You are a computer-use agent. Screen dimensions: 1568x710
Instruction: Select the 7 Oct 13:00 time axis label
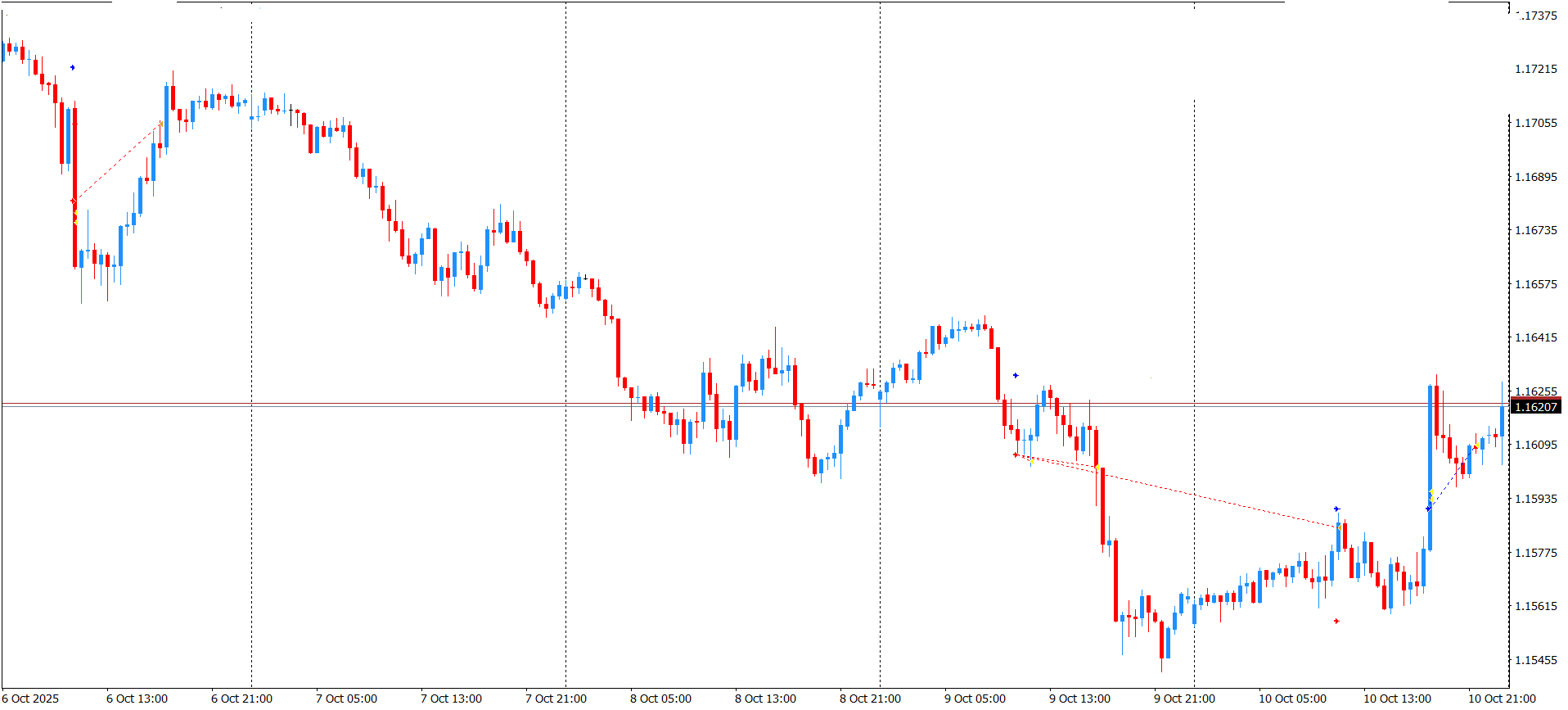(451, 699)
